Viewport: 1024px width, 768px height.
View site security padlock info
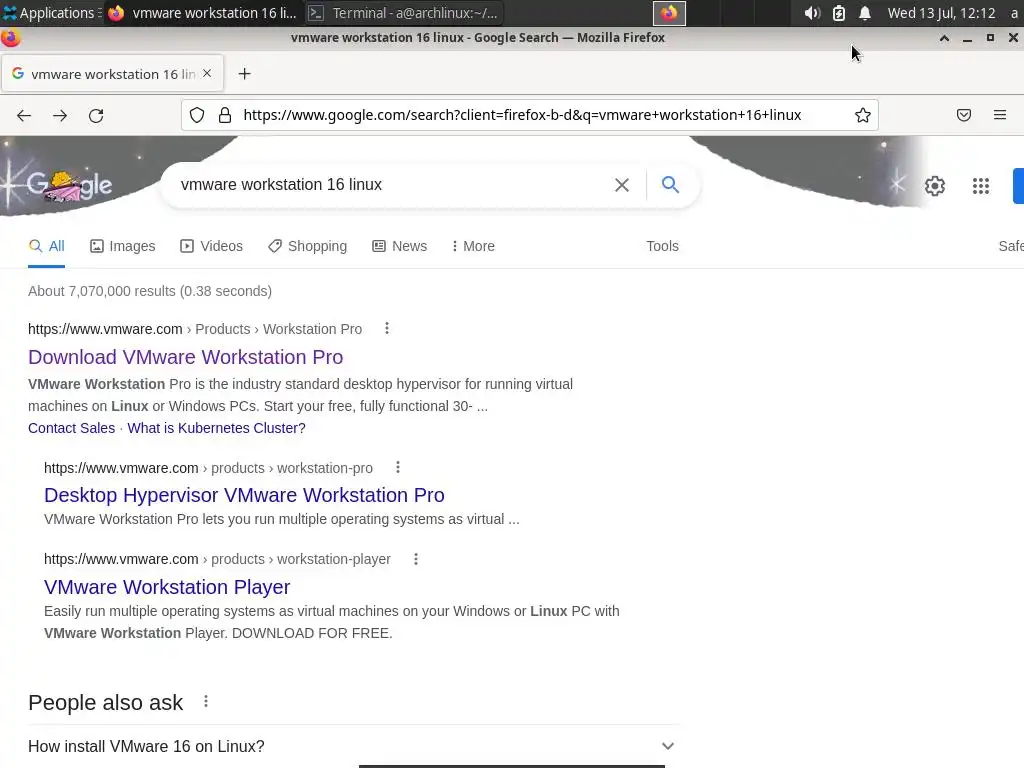click(225, 116)
